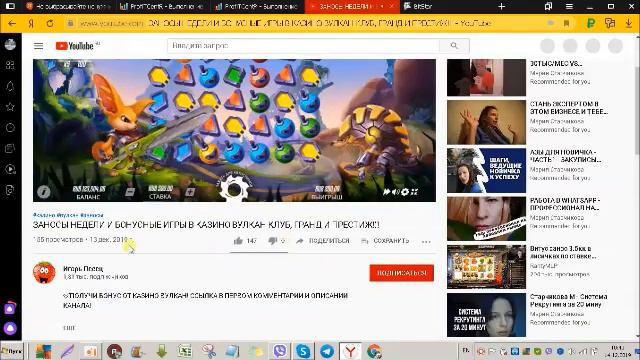Open the translate extension icon
The width and height of the screenshot is (640, 360).
[x=610, y=23]
